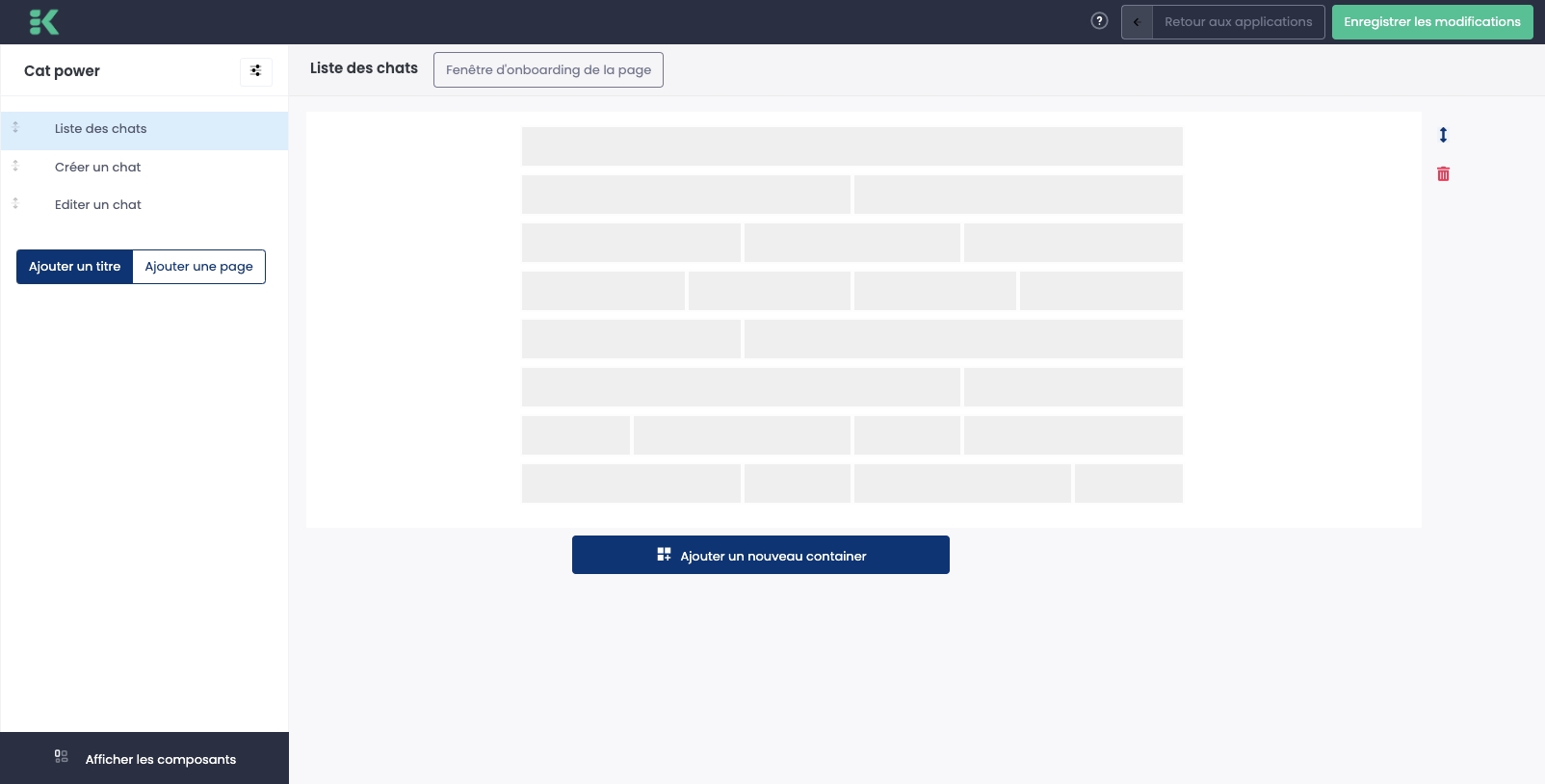Show the components panel via Afficher les composants
This screenshot has height=784, width=1545.
144,759
